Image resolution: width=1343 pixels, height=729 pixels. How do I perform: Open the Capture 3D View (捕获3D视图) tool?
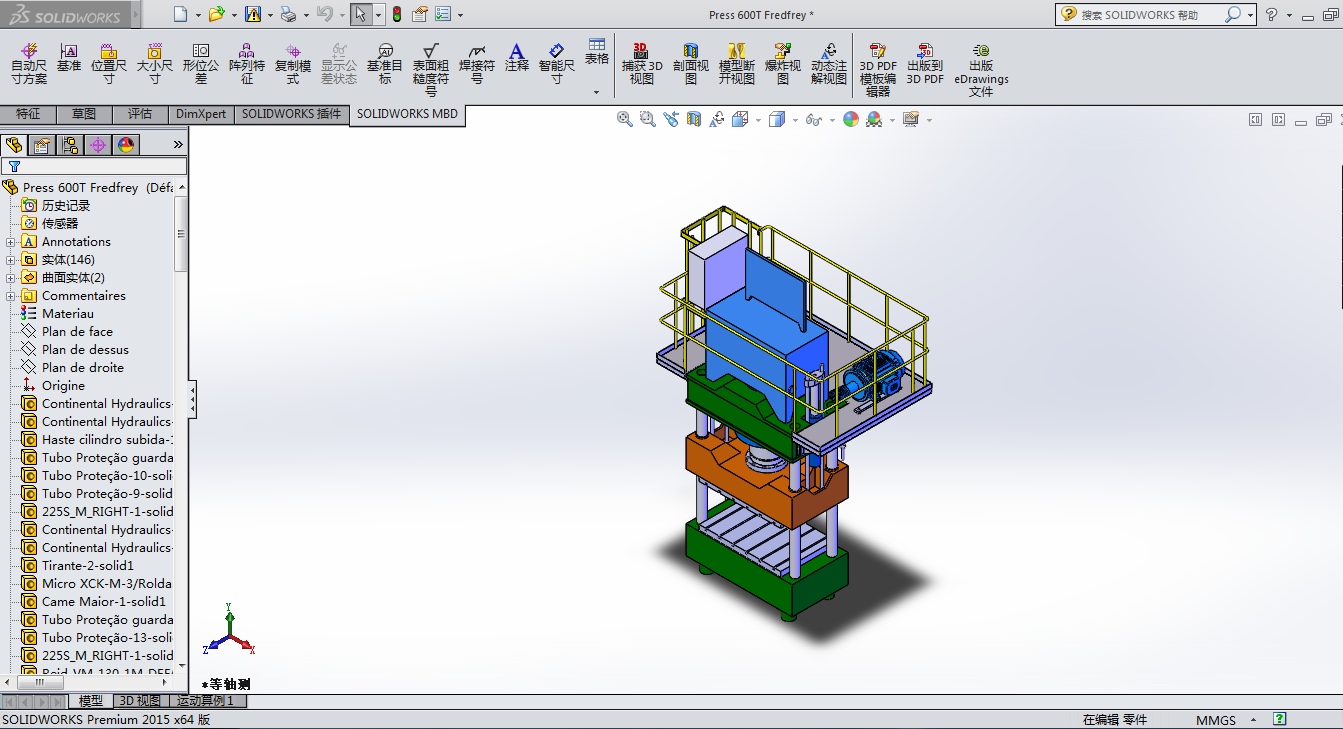point(641,63)
